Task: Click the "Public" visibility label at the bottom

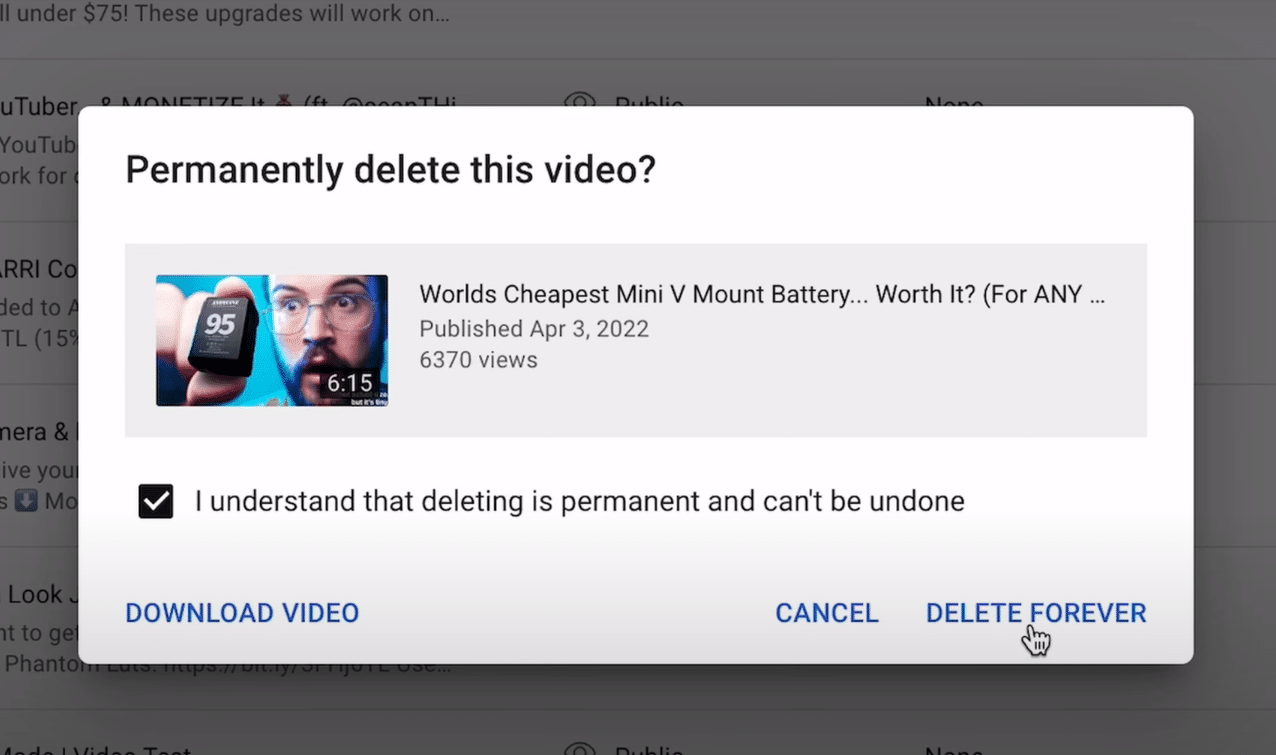Action: click(x=648, y=749)
